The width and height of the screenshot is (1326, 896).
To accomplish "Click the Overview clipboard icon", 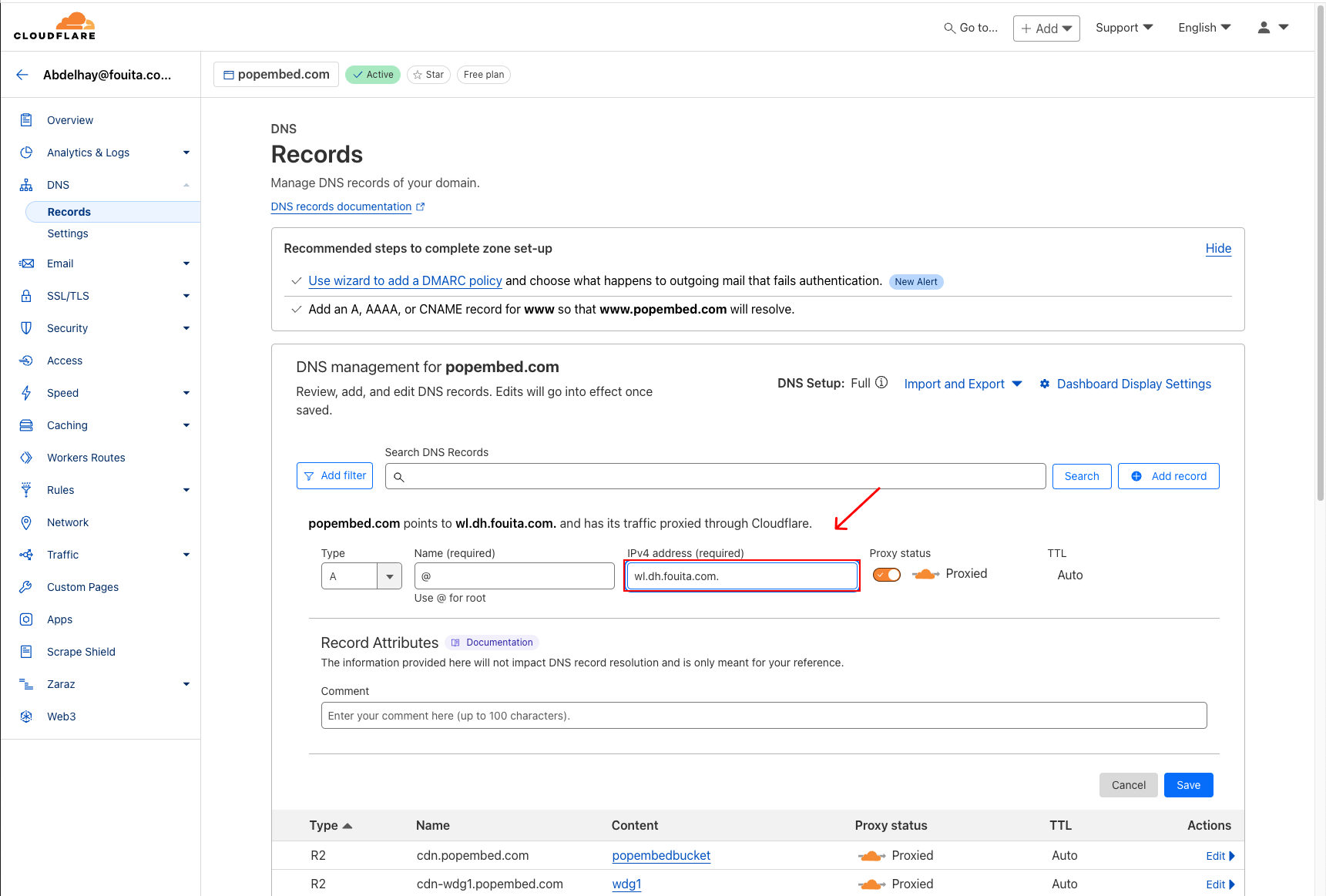I will point(26,120).
